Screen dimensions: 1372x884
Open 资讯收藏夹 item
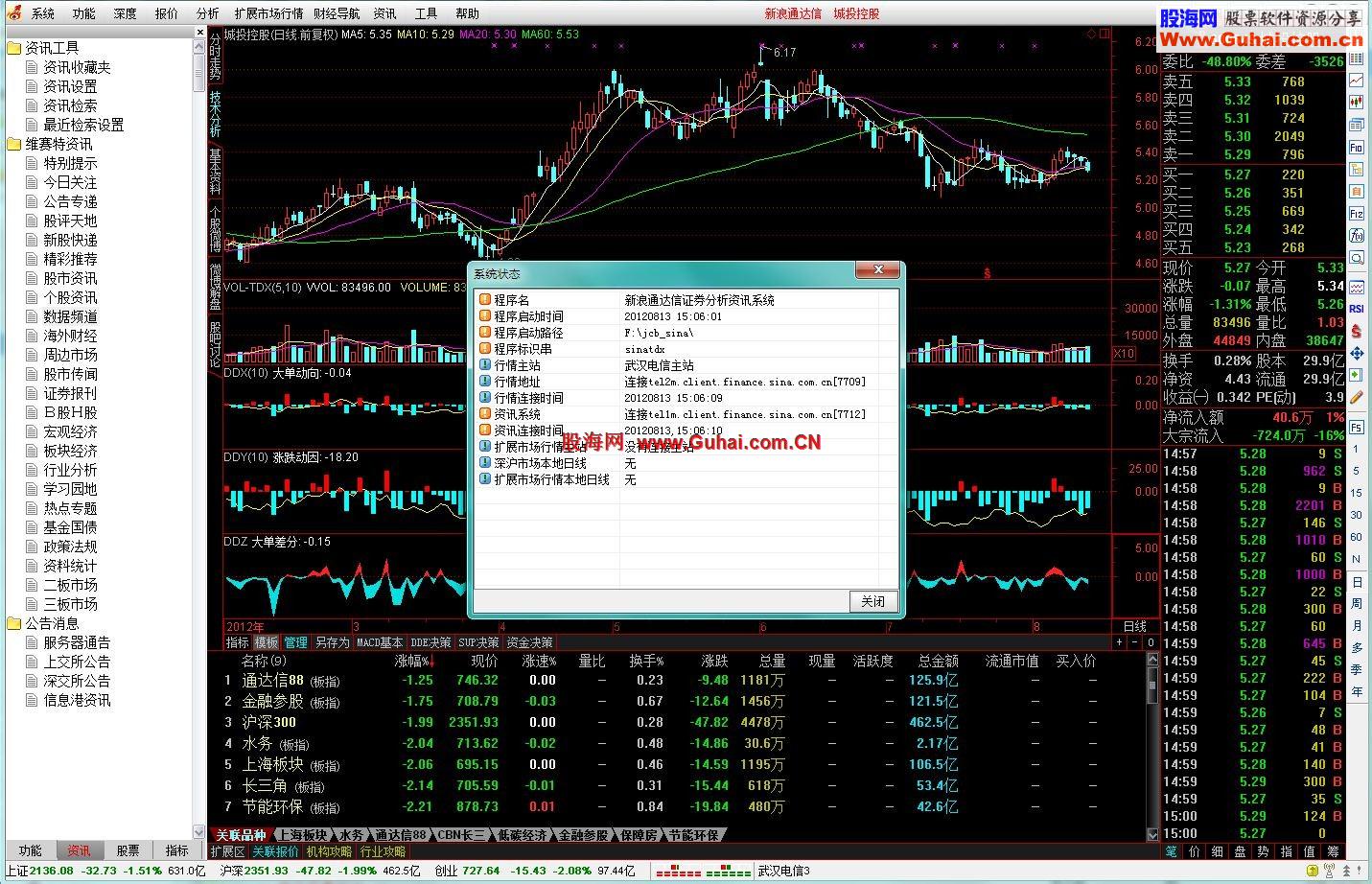point(77,67)
